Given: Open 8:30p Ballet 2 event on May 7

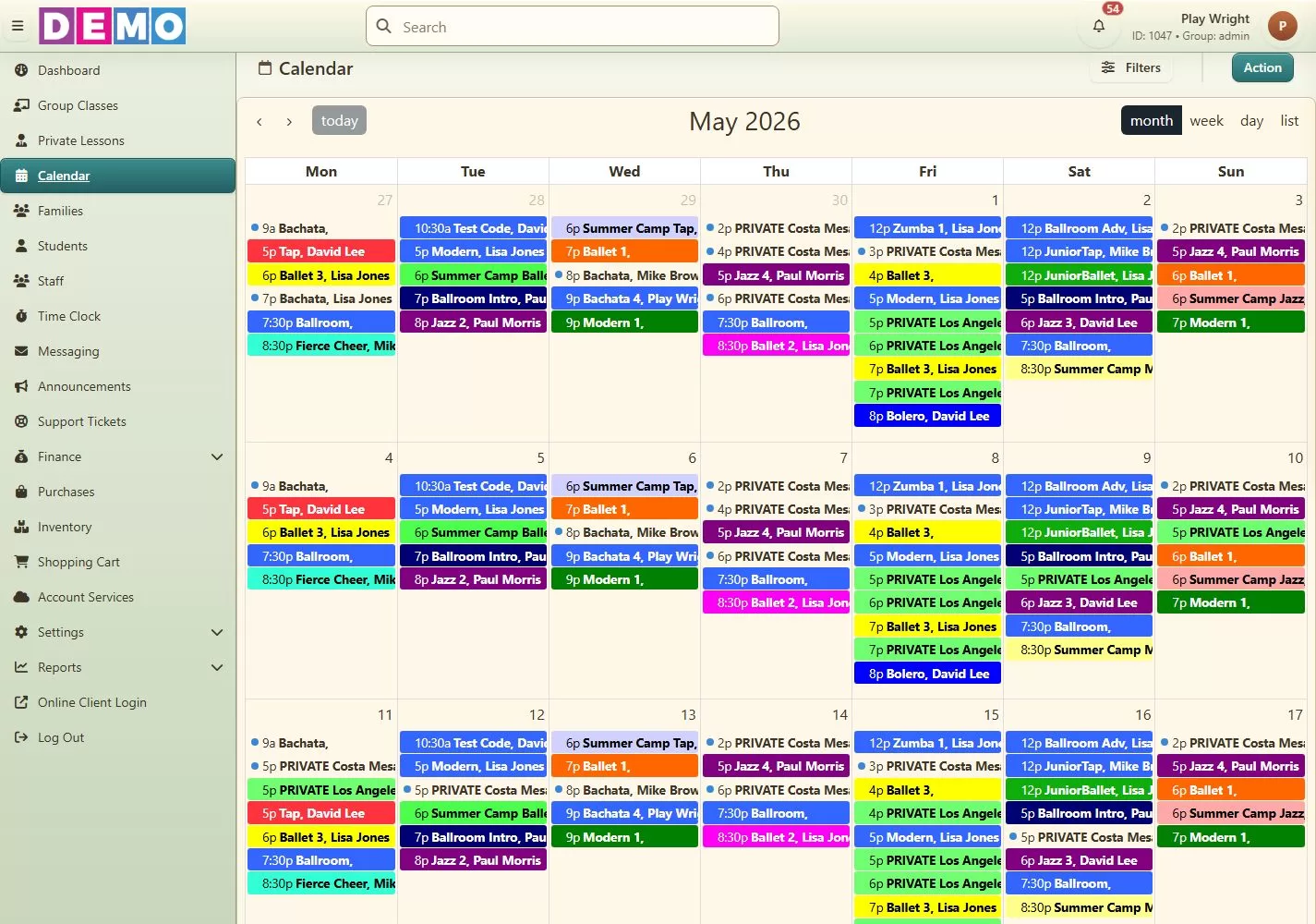Looking at the screenshot, I should (x=777, y=602).
